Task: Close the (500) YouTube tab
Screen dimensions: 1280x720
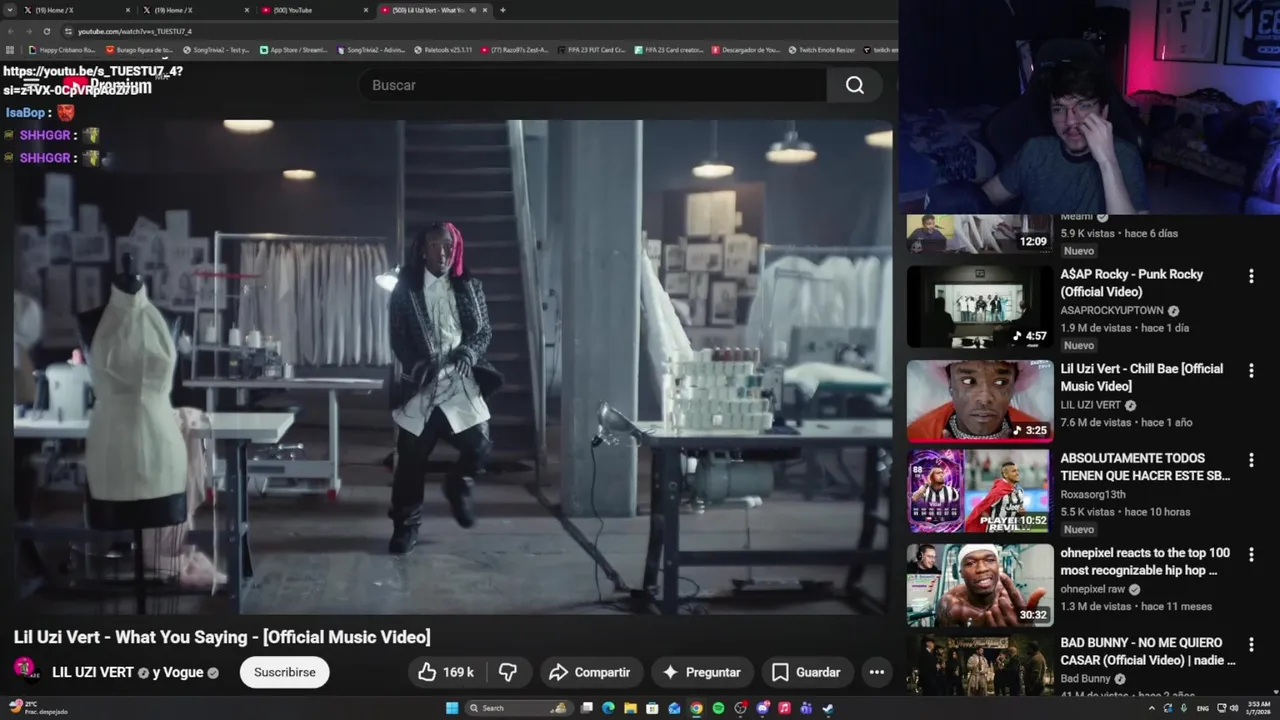Action: (366, 10)
